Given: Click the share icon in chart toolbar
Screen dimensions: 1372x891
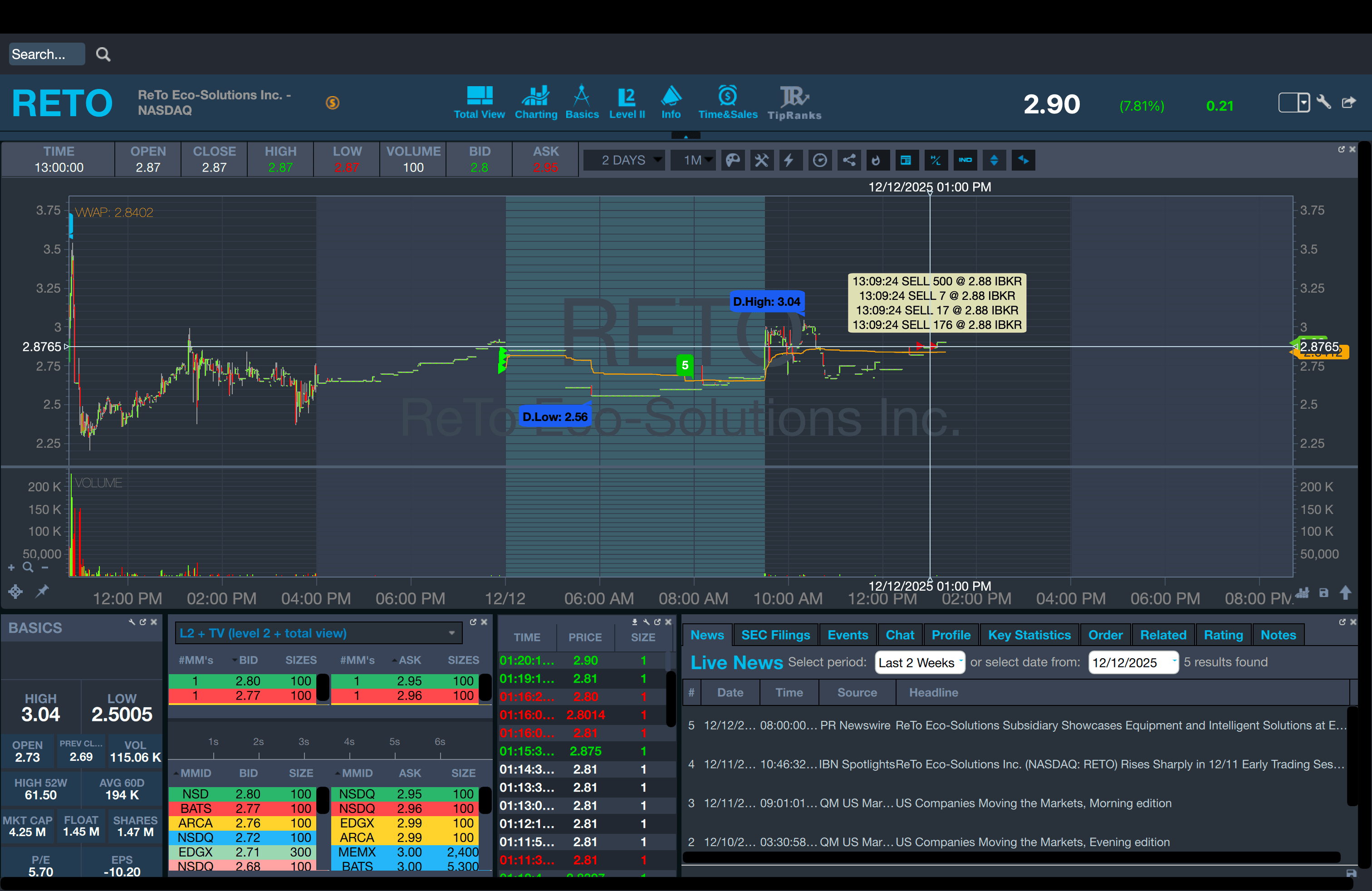Looking at the screenshot, I should [x=848, y=160].
